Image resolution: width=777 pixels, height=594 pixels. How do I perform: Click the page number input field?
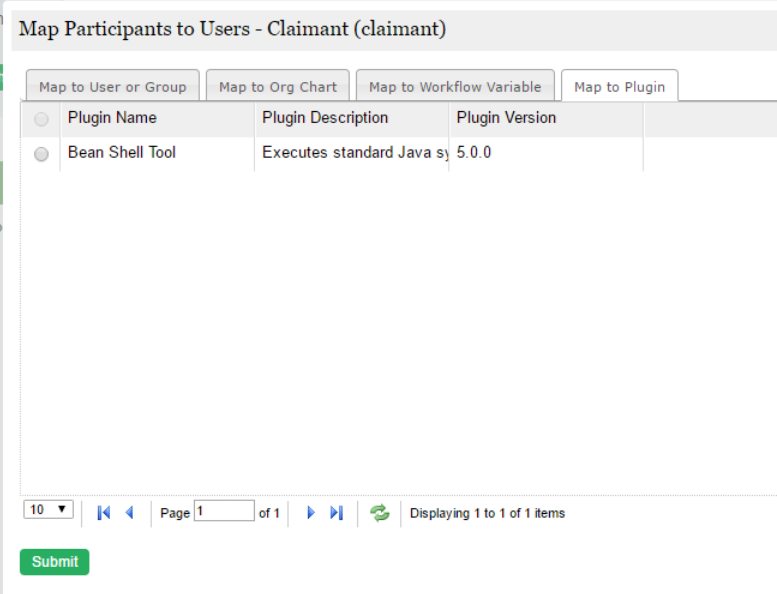(x=224, y=511)
